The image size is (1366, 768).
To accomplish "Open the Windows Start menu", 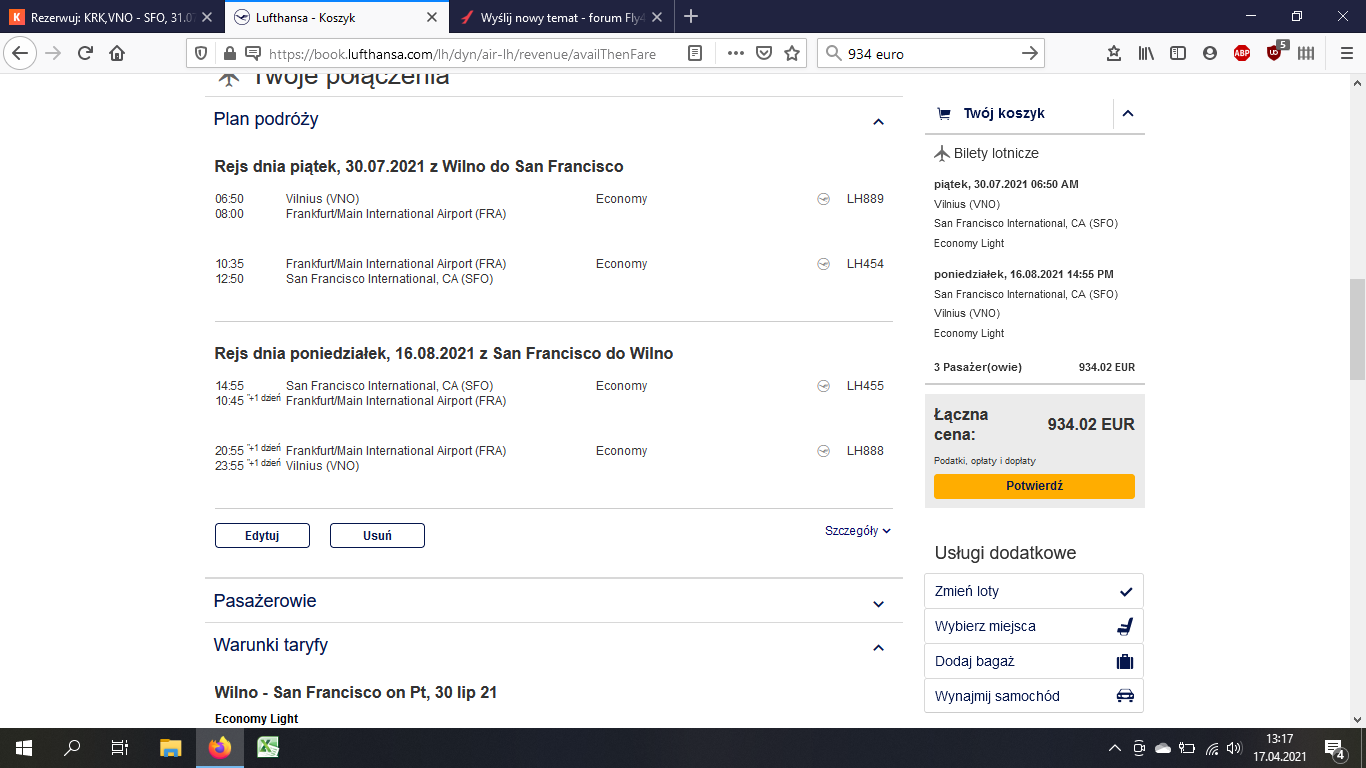I will 23,748.
